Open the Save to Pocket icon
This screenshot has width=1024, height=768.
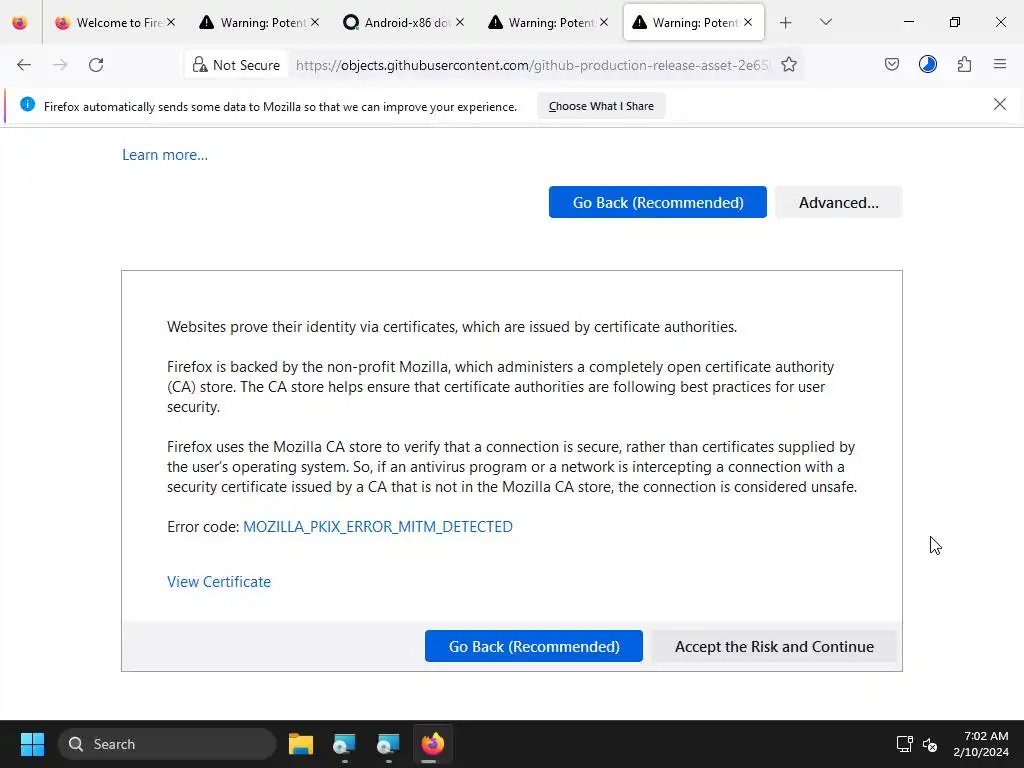click(x=891, y=64)
